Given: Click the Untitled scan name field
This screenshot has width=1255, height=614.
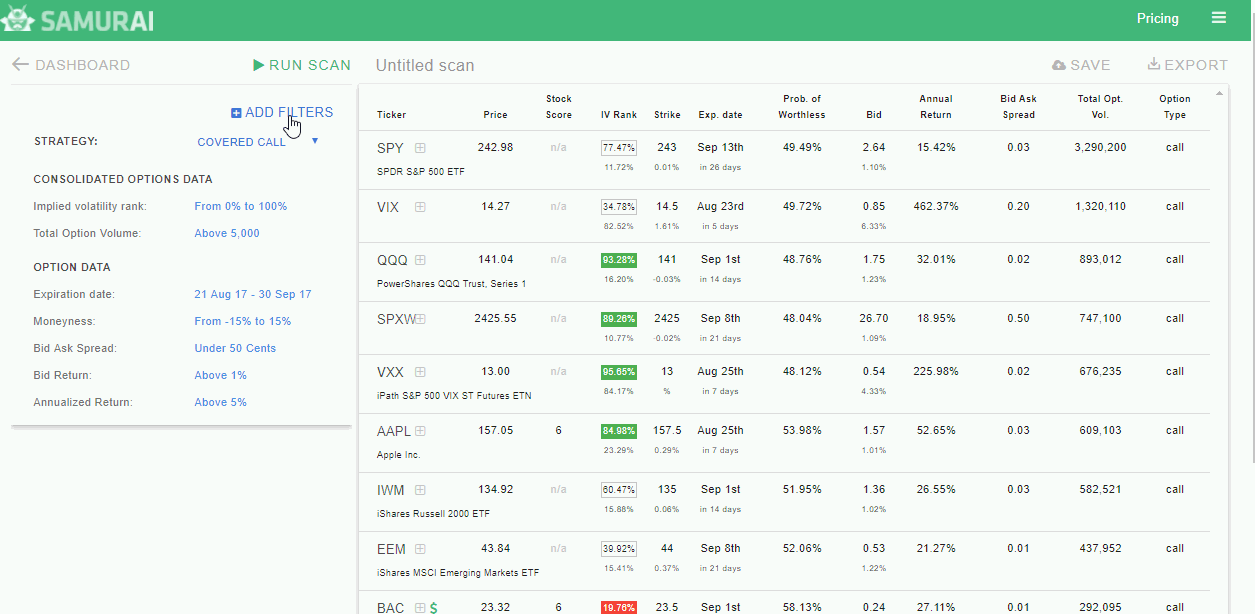Looking at the screenshot, I should (x=425, y=66).
